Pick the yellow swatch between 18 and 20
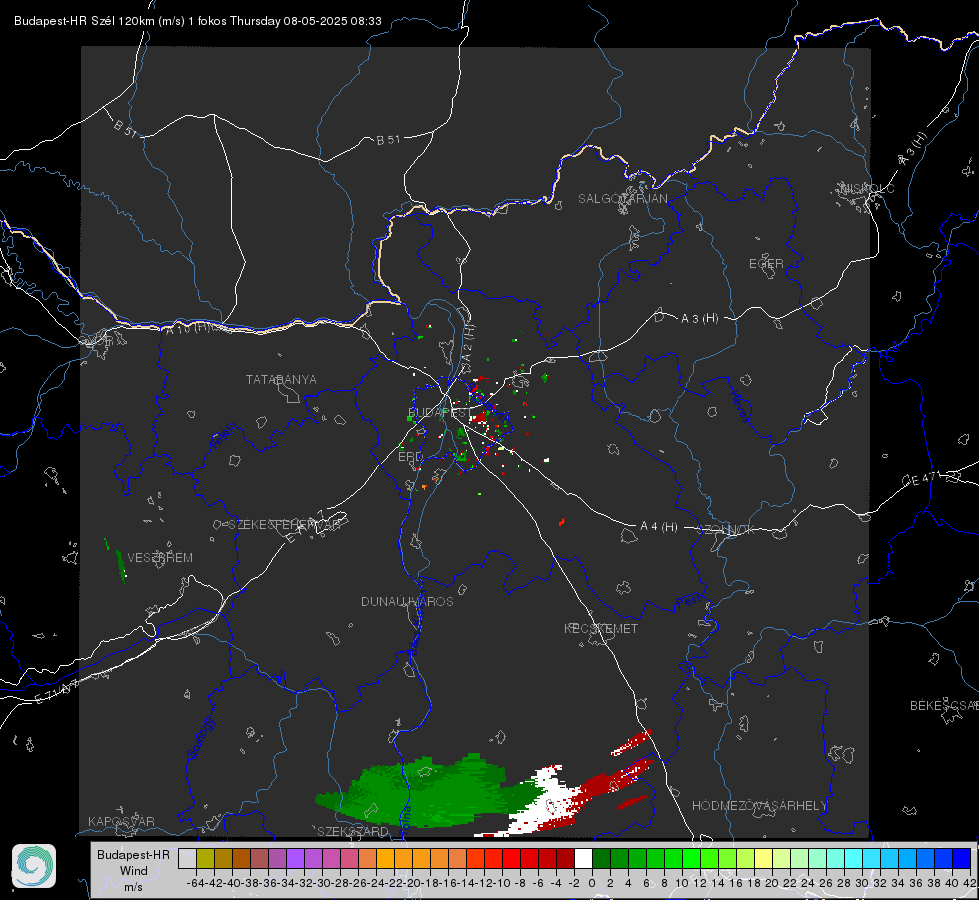 [x=763, y=858]
